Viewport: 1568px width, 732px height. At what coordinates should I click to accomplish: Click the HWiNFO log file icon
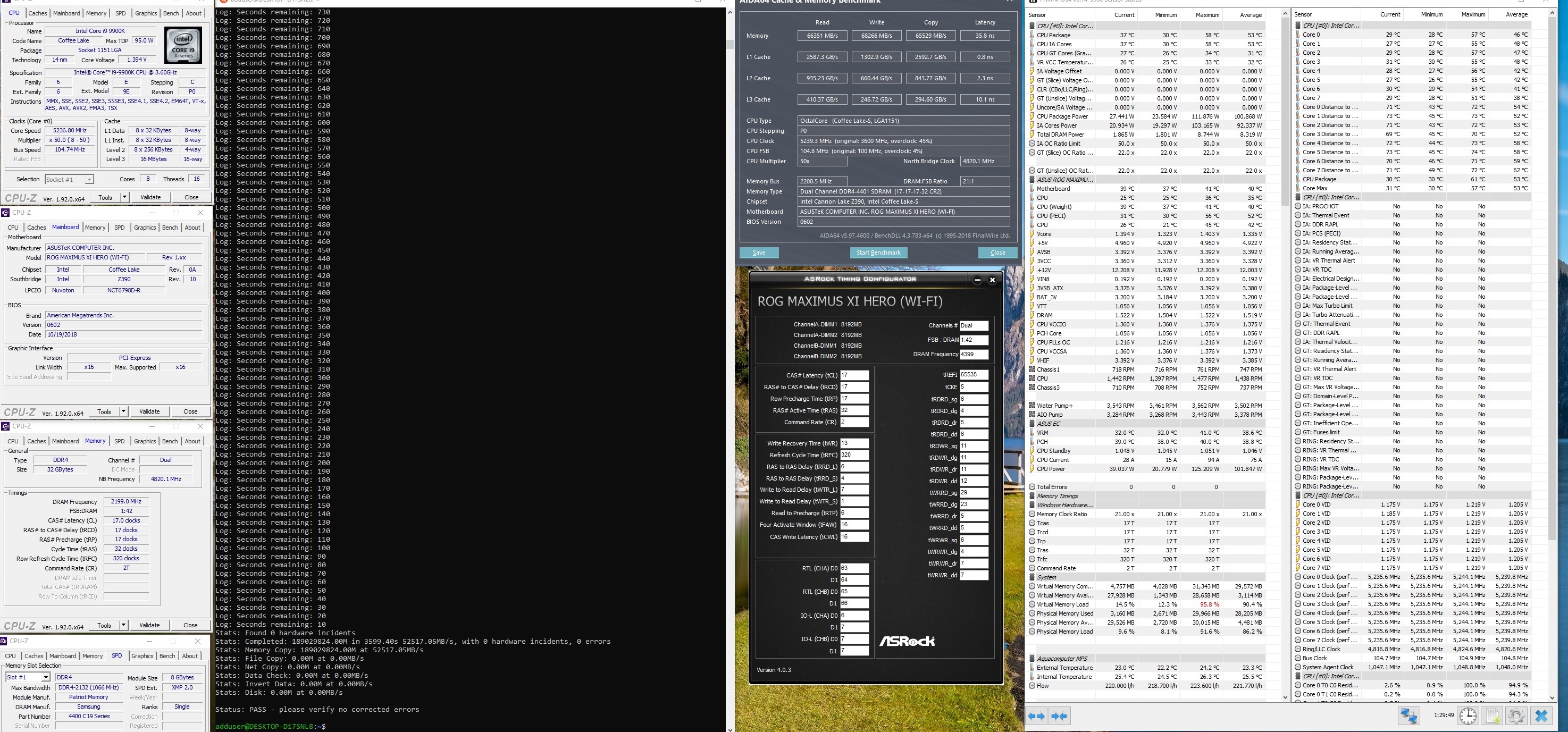(x=1492, y=716)
